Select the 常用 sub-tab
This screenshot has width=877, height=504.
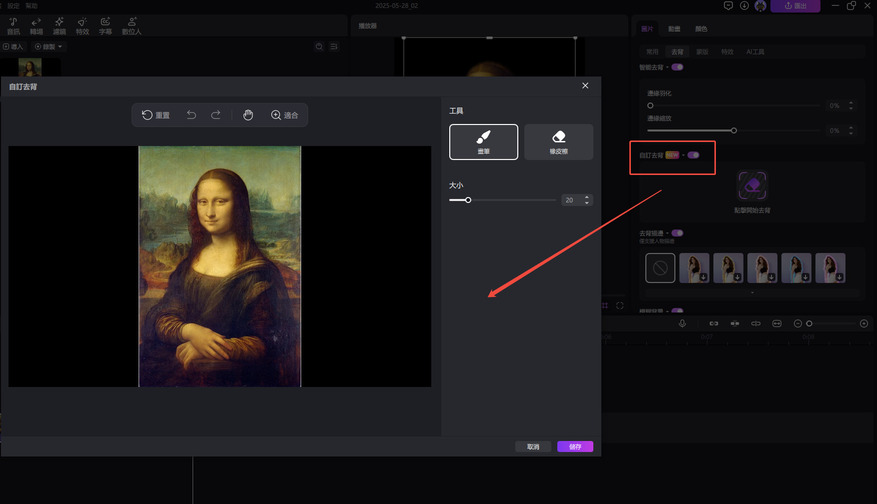coord(652,51)
